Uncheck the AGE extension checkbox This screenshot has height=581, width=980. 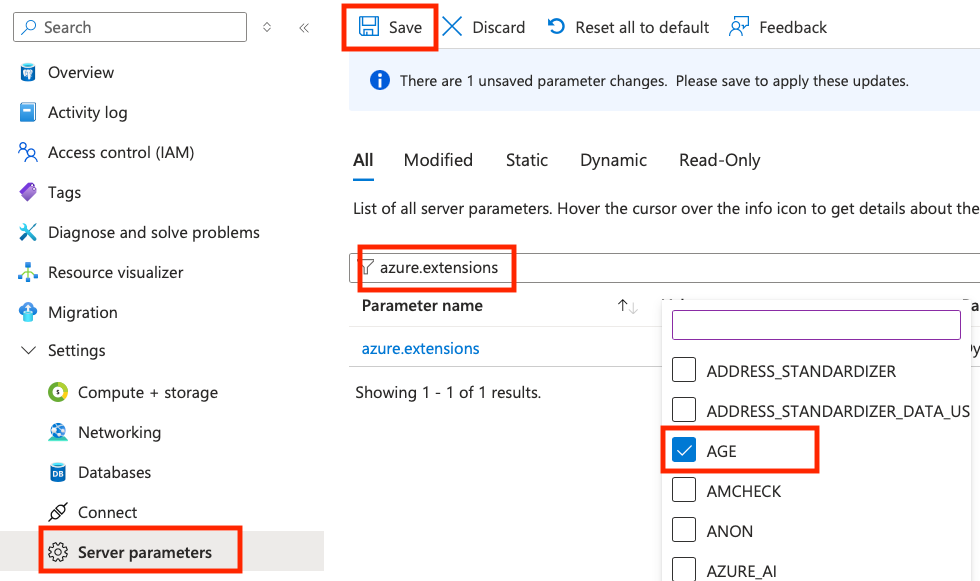point(684,450)
